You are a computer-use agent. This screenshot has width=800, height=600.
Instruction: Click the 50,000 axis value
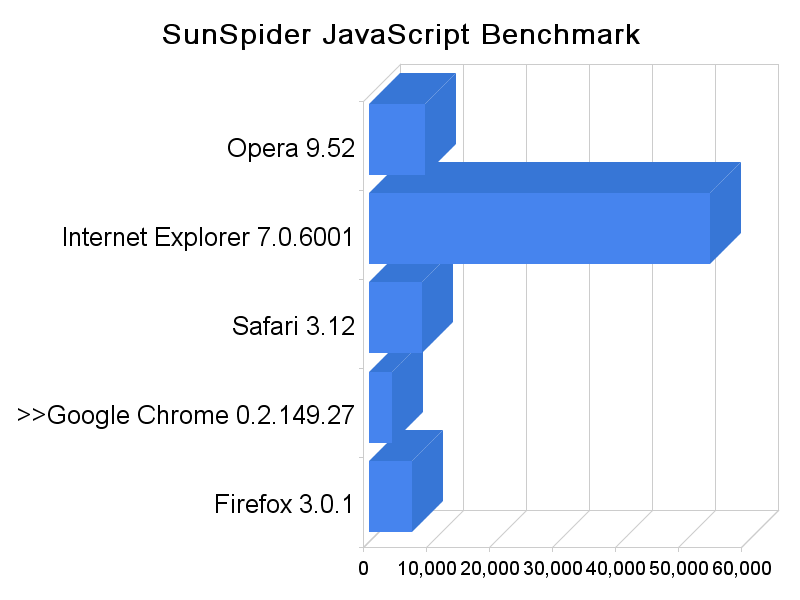tap(679, 568)
